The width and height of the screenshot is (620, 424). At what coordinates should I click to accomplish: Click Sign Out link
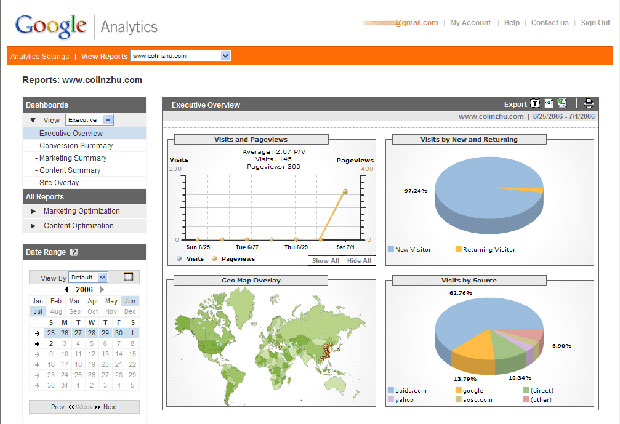[x=595, y=23]
